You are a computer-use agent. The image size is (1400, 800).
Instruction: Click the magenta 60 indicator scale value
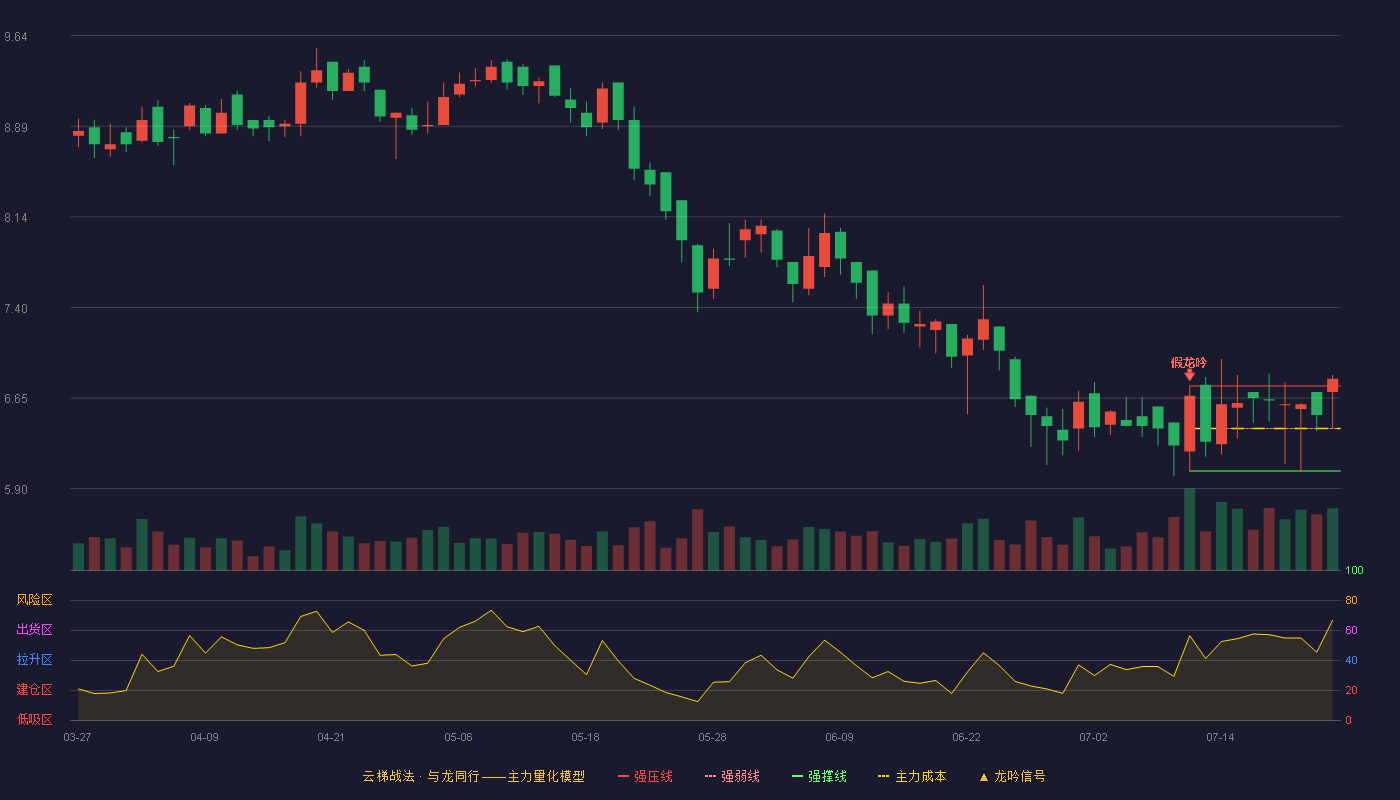click(x=1351, y=630)
